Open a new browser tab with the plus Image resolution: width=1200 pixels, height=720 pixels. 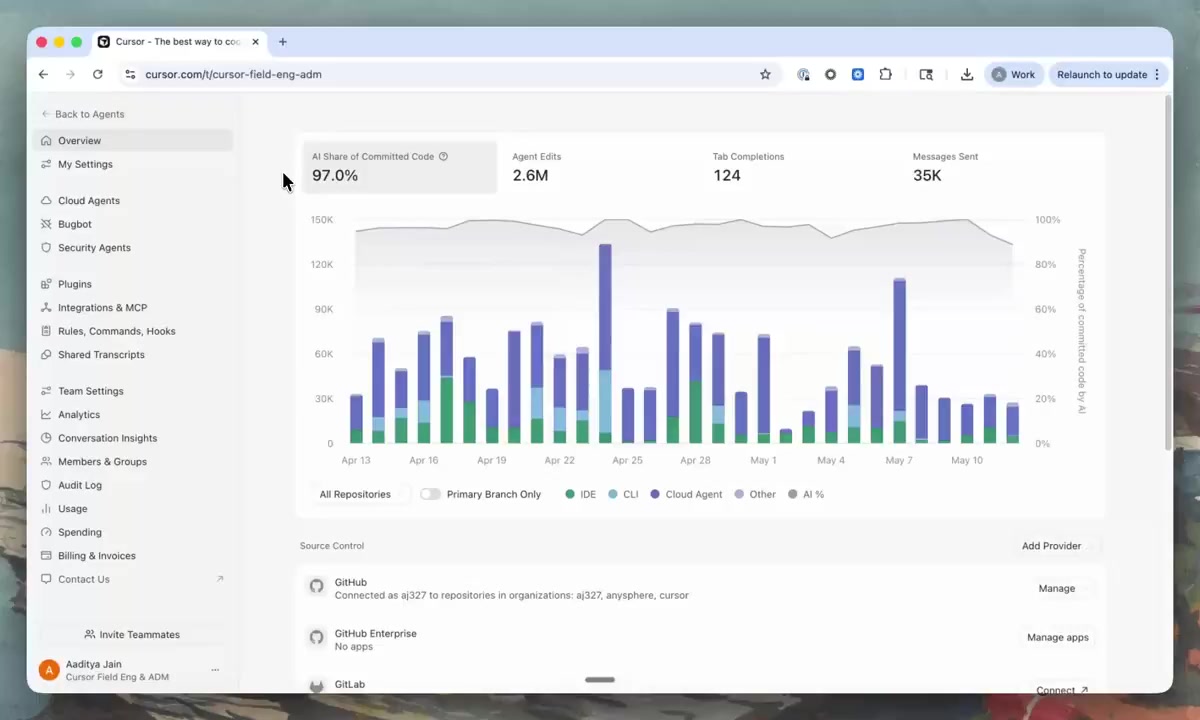[283, 42]
